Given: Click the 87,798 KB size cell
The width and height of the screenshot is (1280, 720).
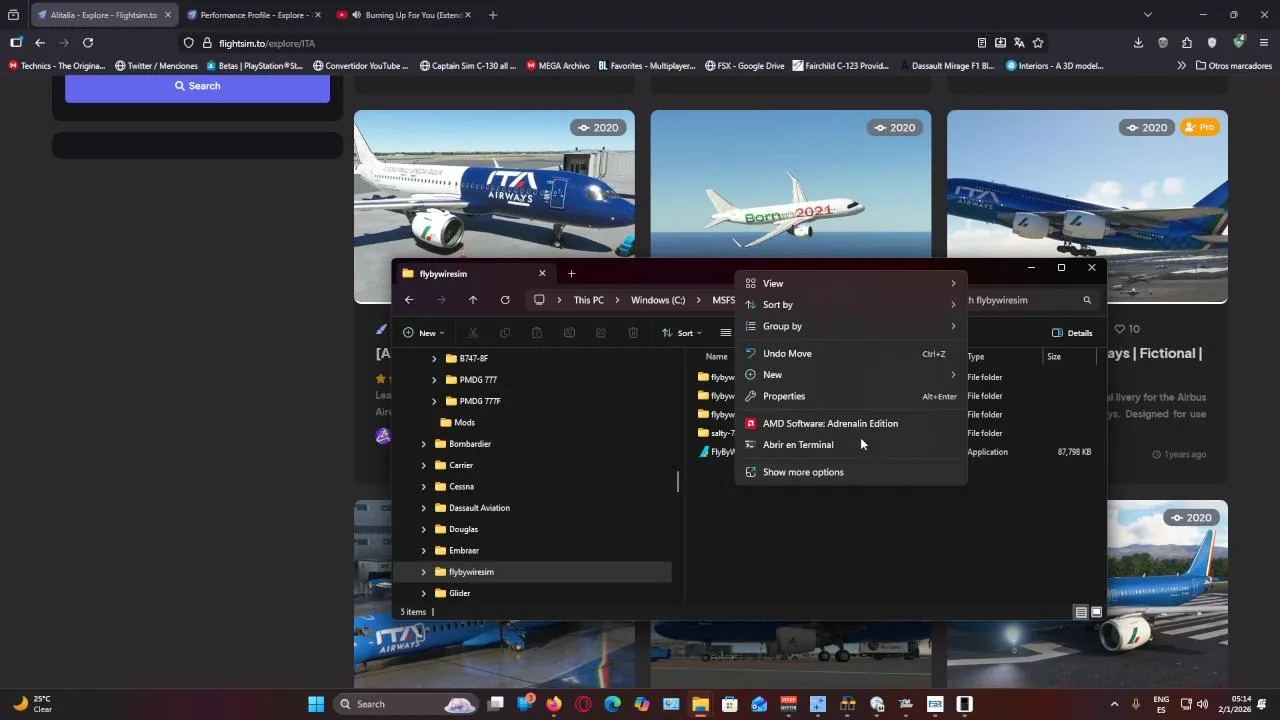Looking at the screenshot, I should [x=1074, y=452].
